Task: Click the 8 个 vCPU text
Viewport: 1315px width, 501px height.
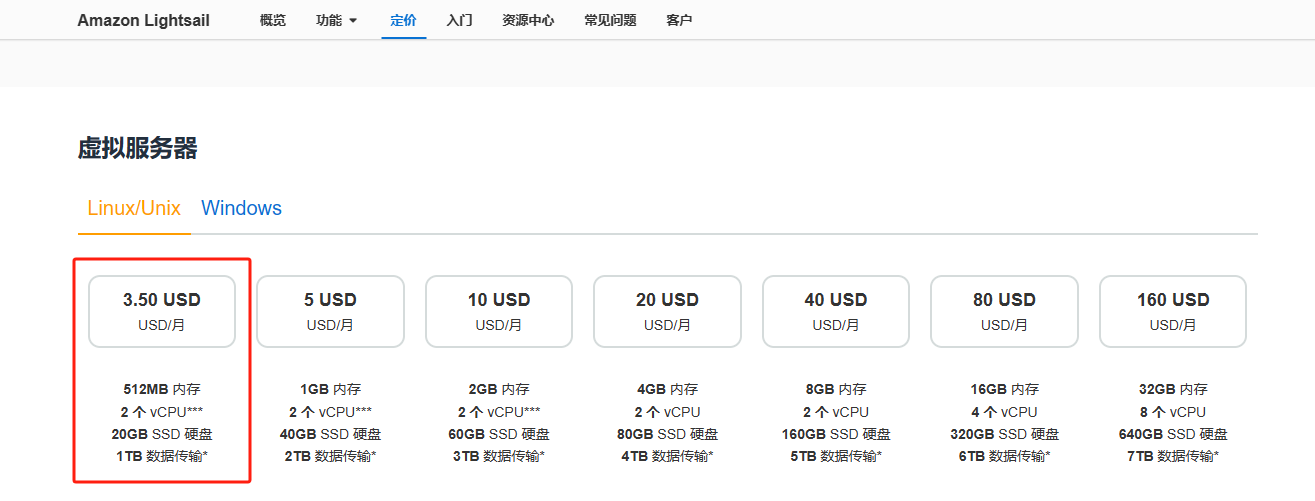Action: tap(1173, 412)
